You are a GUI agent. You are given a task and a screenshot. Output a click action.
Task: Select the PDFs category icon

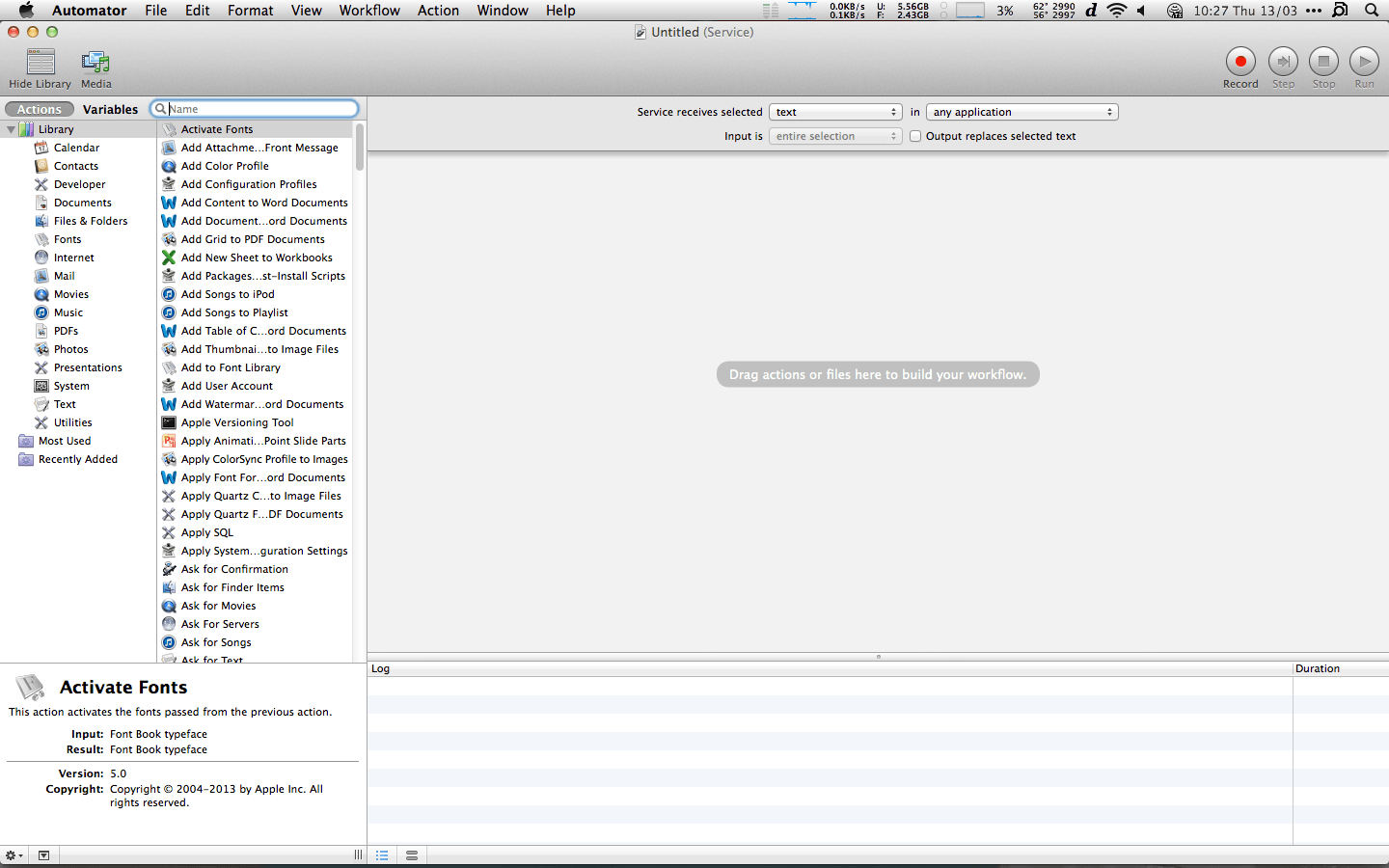point(41,331)
